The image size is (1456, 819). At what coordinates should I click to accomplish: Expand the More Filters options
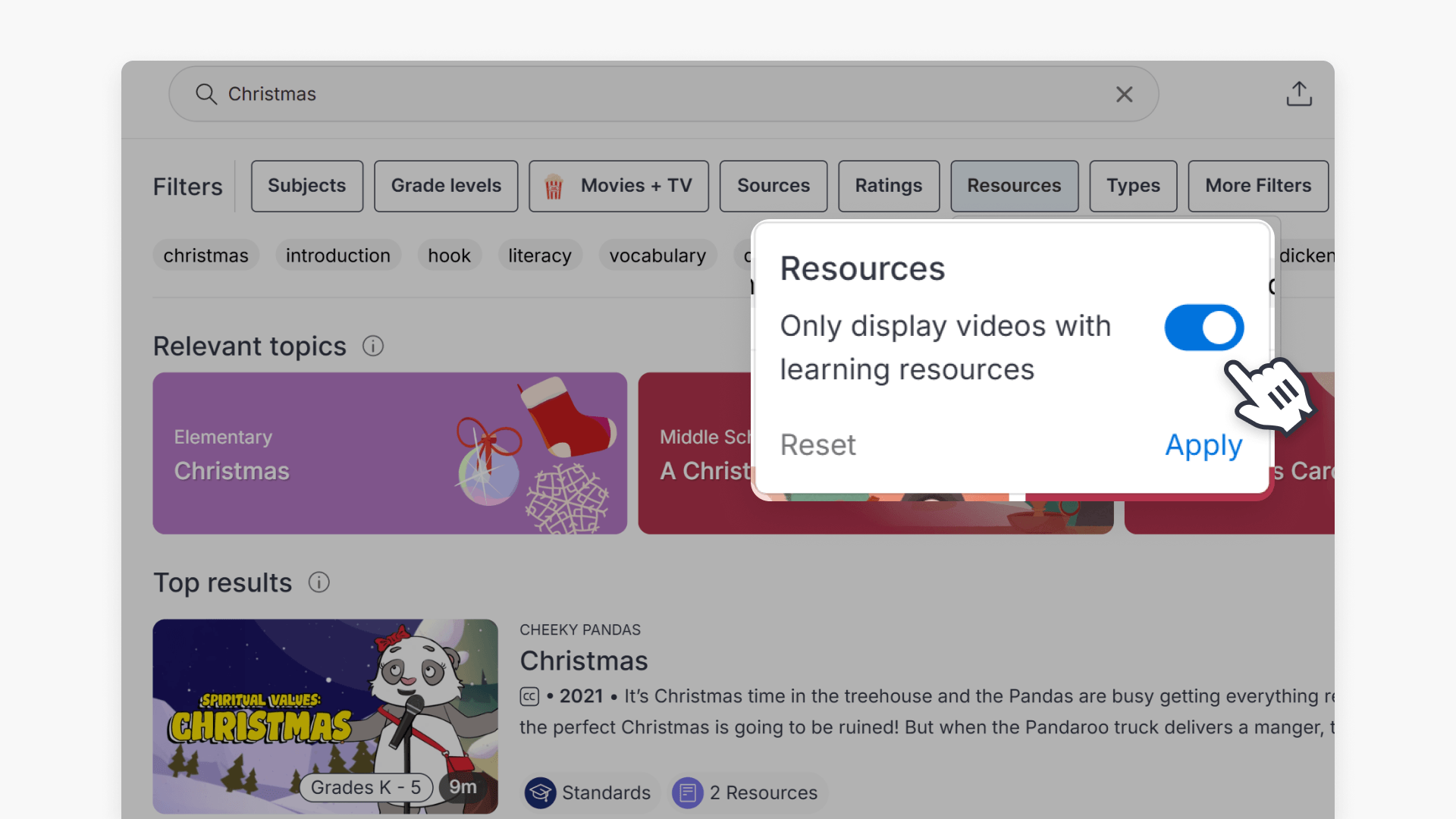(1257, 186)
